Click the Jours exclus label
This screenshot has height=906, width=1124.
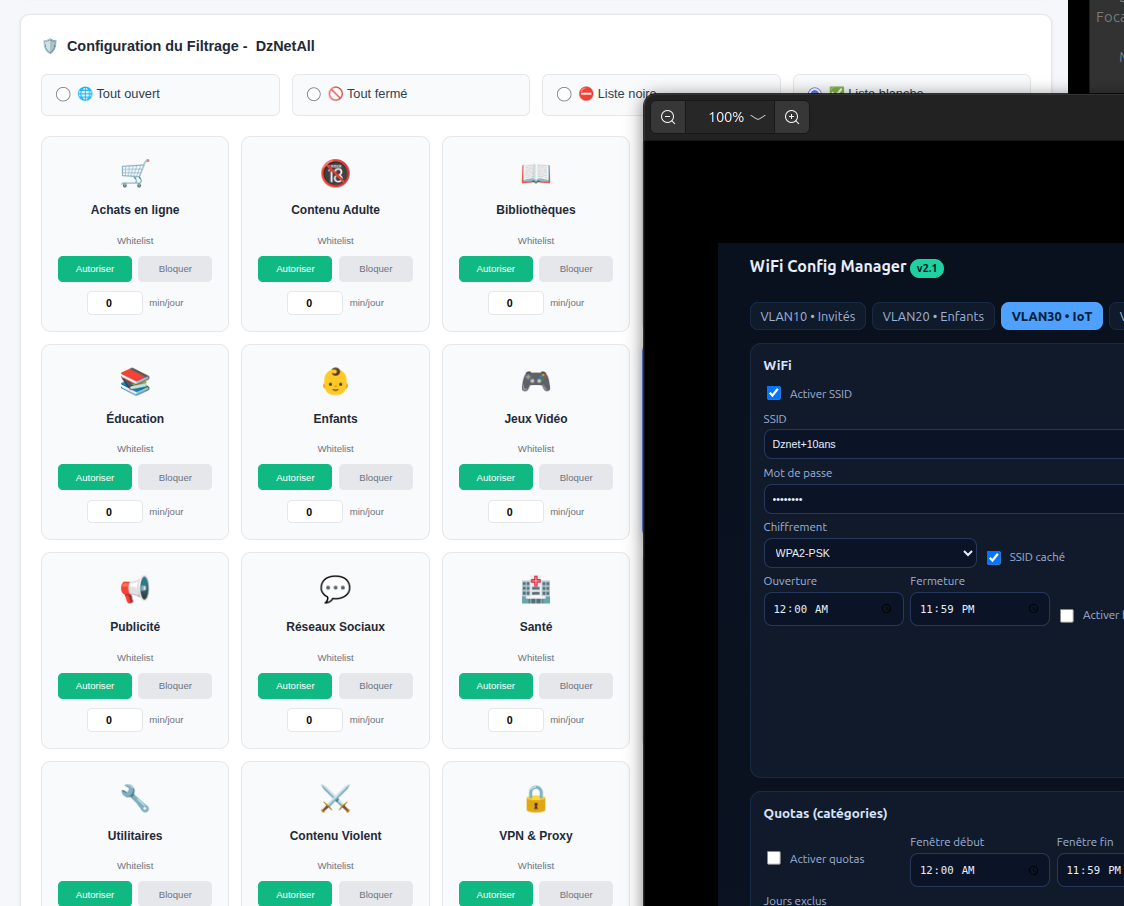(795, 901)
